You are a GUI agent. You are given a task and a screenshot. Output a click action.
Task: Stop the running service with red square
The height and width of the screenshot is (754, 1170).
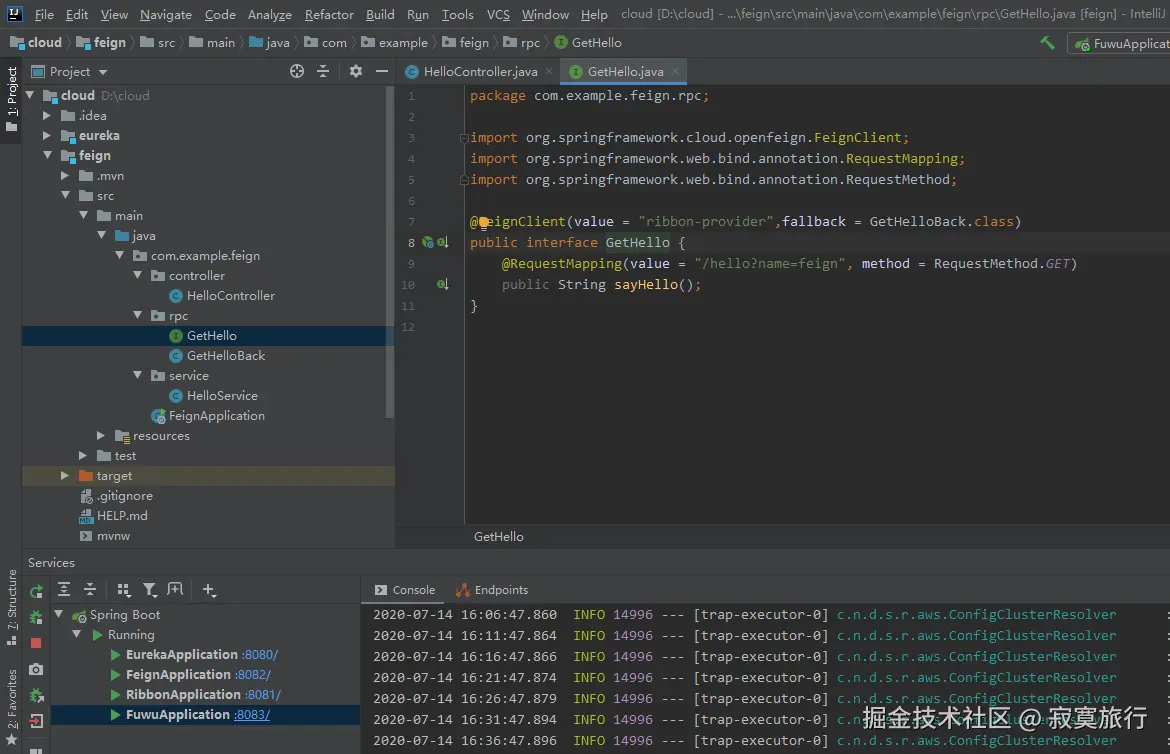[x=36, y=643]
